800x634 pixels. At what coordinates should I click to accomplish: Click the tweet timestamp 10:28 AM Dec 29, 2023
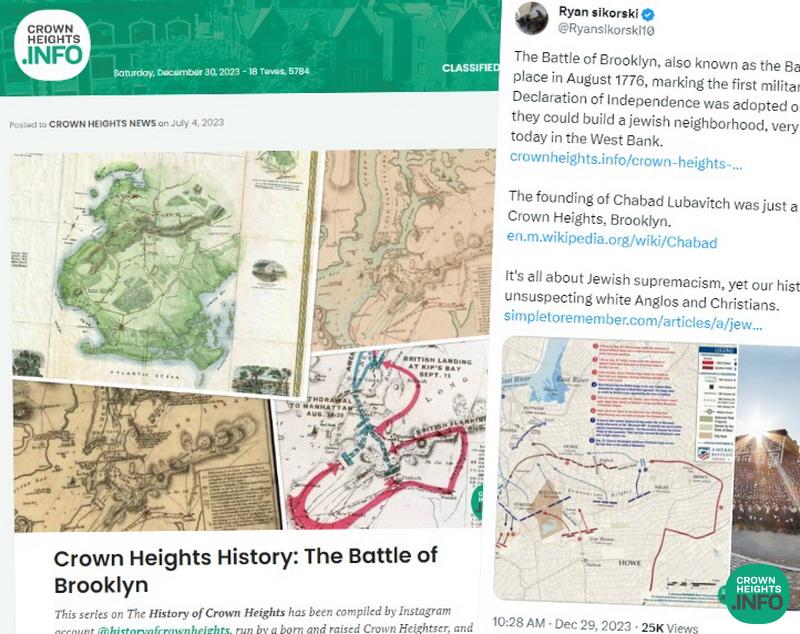click(x=562, y=624)
